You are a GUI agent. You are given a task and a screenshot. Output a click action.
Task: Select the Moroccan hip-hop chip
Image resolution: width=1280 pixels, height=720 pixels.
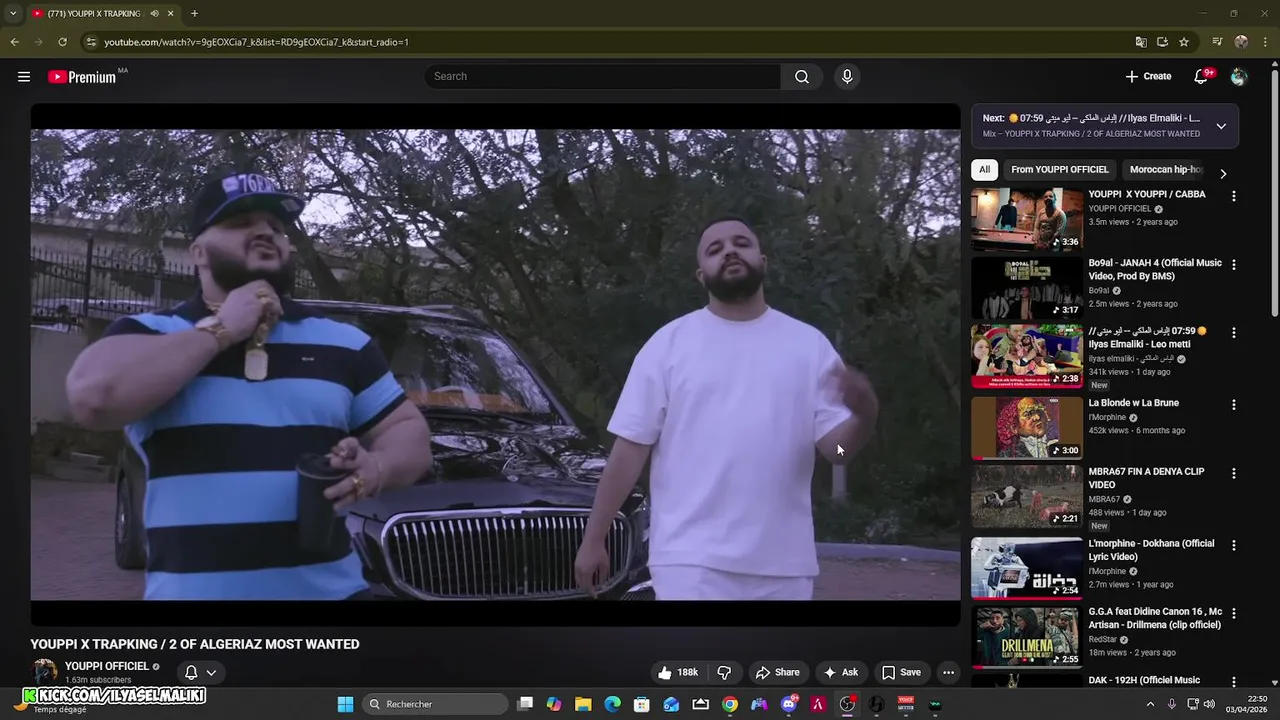click(x=1166, y=169)
